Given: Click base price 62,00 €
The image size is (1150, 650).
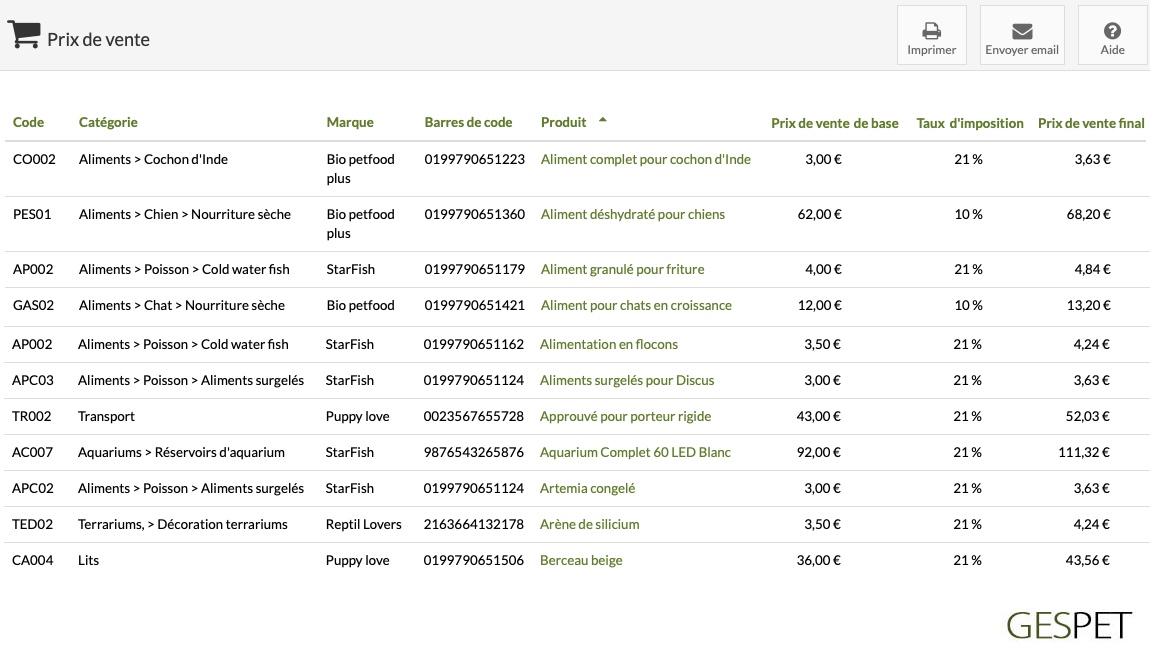Looking at the screenshot, I should coord(819,214).
